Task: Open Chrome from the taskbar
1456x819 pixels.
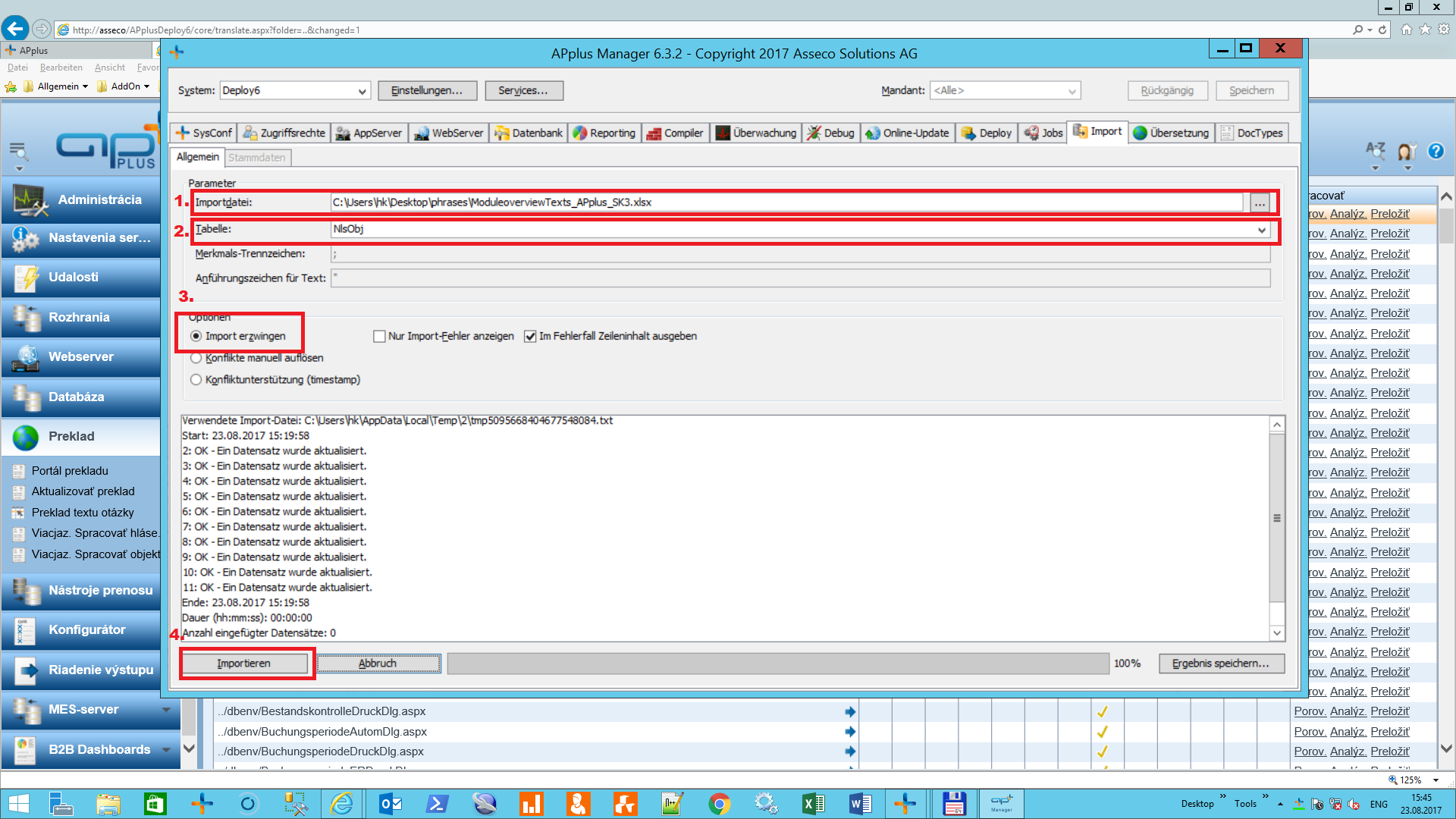Action: point(719,804)
